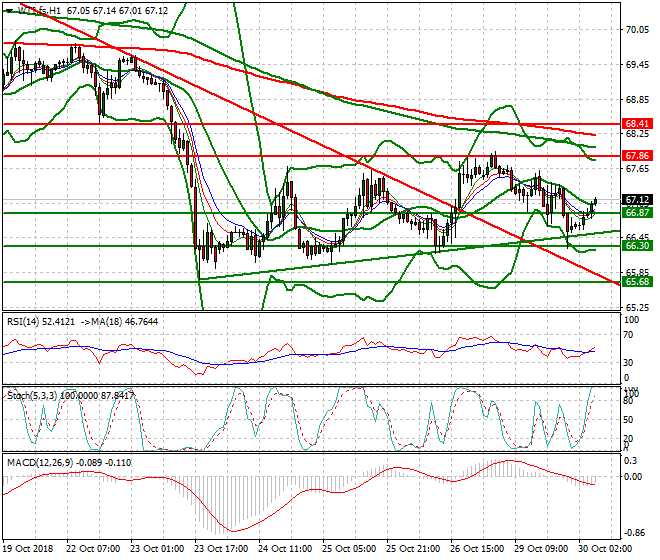Image resolution: width=660 pixels, height=560 pixels.
Task: Click the 66.30 green support price label
Action: 637,246
